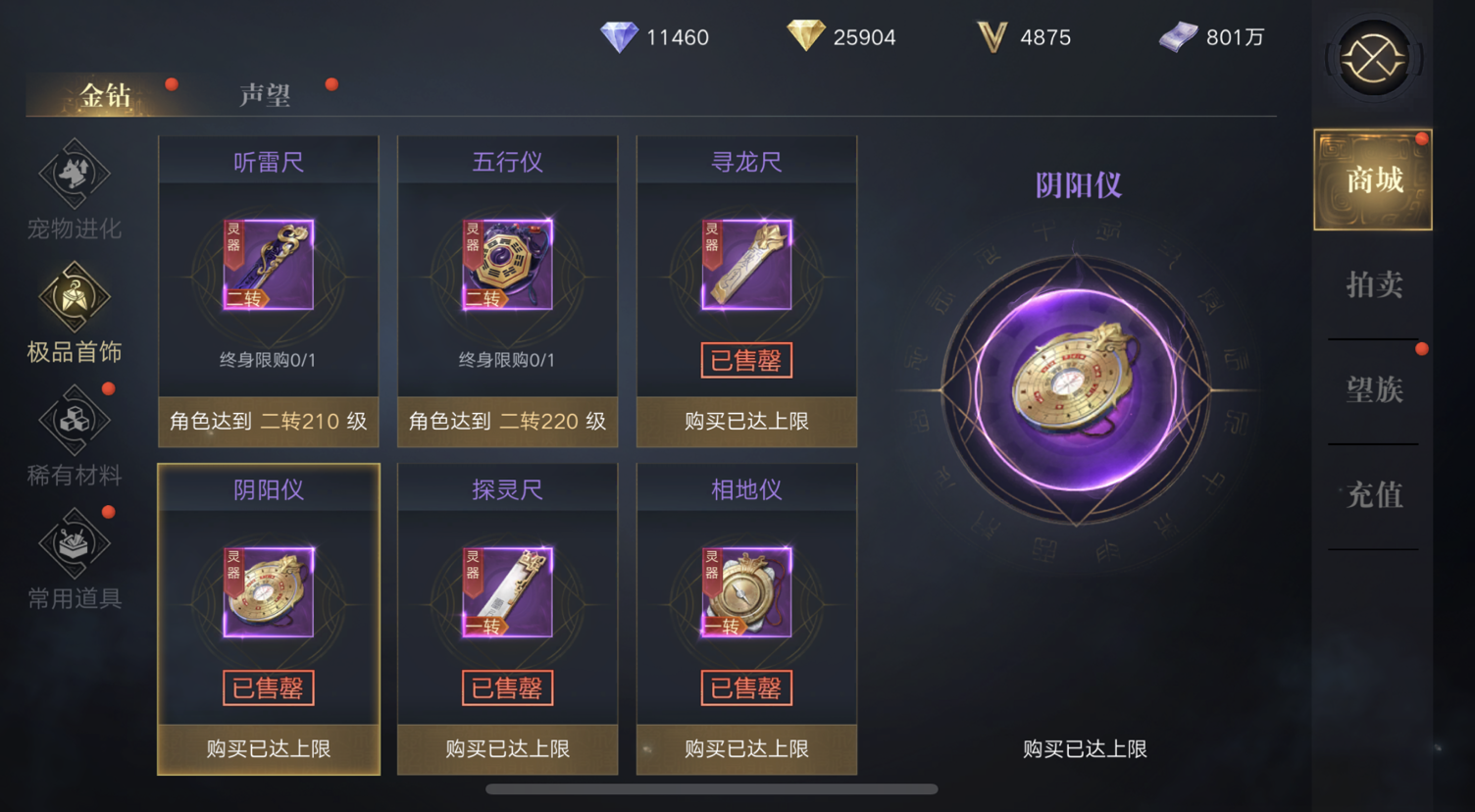Viewport: 1475px width, 812px height.
Task: Tap the silver banknote currency icon
Action: pos(1178,37)
